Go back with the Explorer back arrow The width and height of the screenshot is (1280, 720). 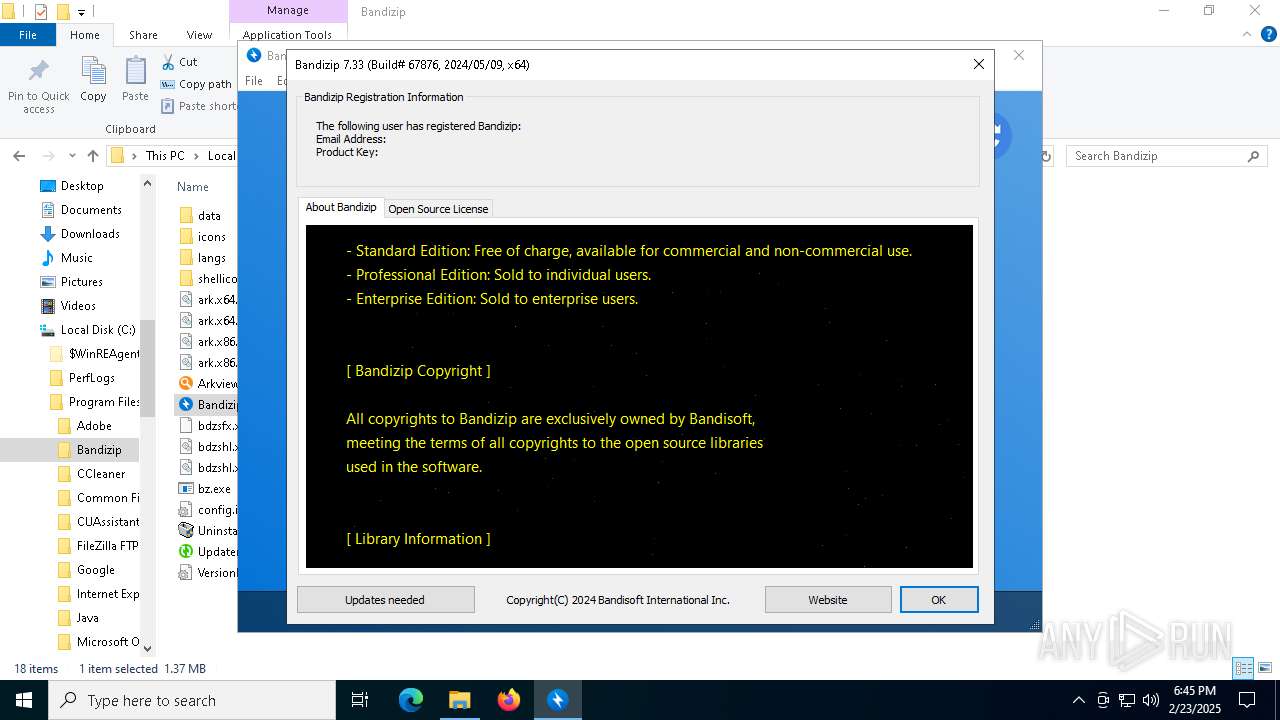click(19, 156)
